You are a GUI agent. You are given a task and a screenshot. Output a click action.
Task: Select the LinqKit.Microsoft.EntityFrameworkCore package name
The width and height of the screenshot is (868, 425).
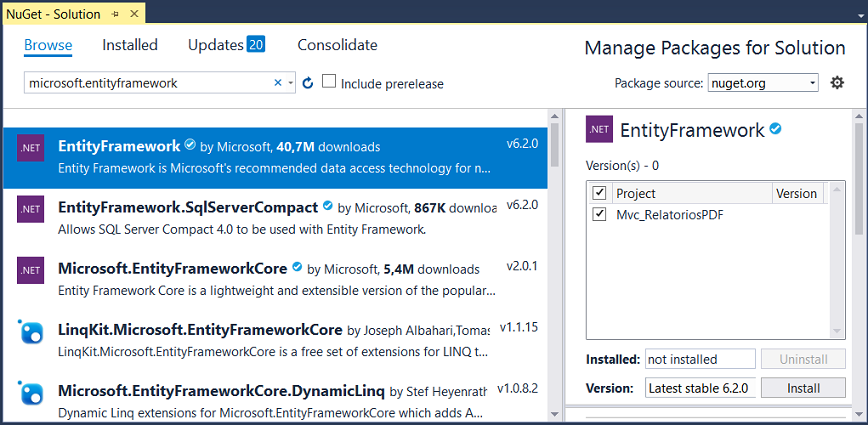(200, 330)
